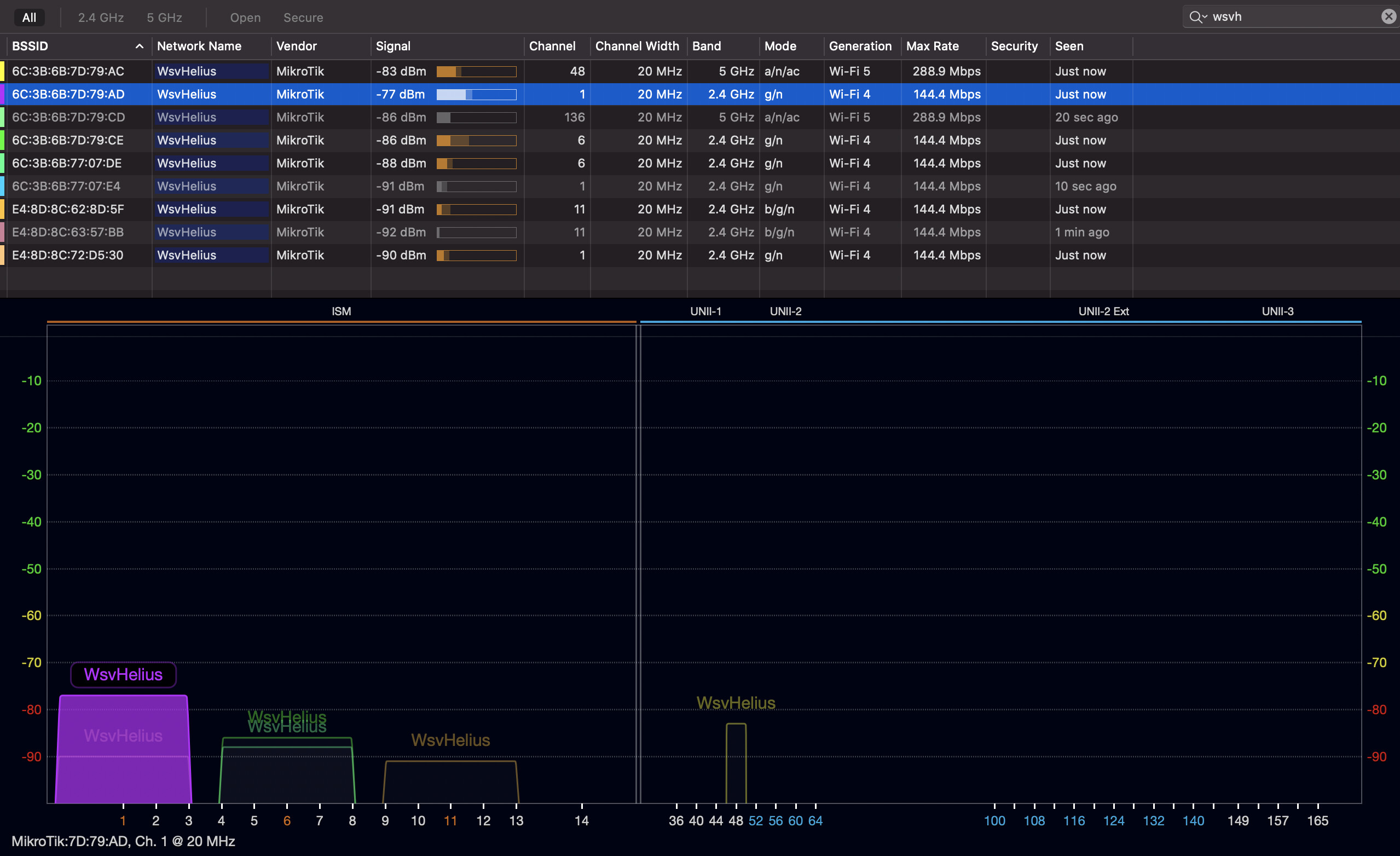
Task: Click channel 100 on the chart axis
Action: coord(994,821)
